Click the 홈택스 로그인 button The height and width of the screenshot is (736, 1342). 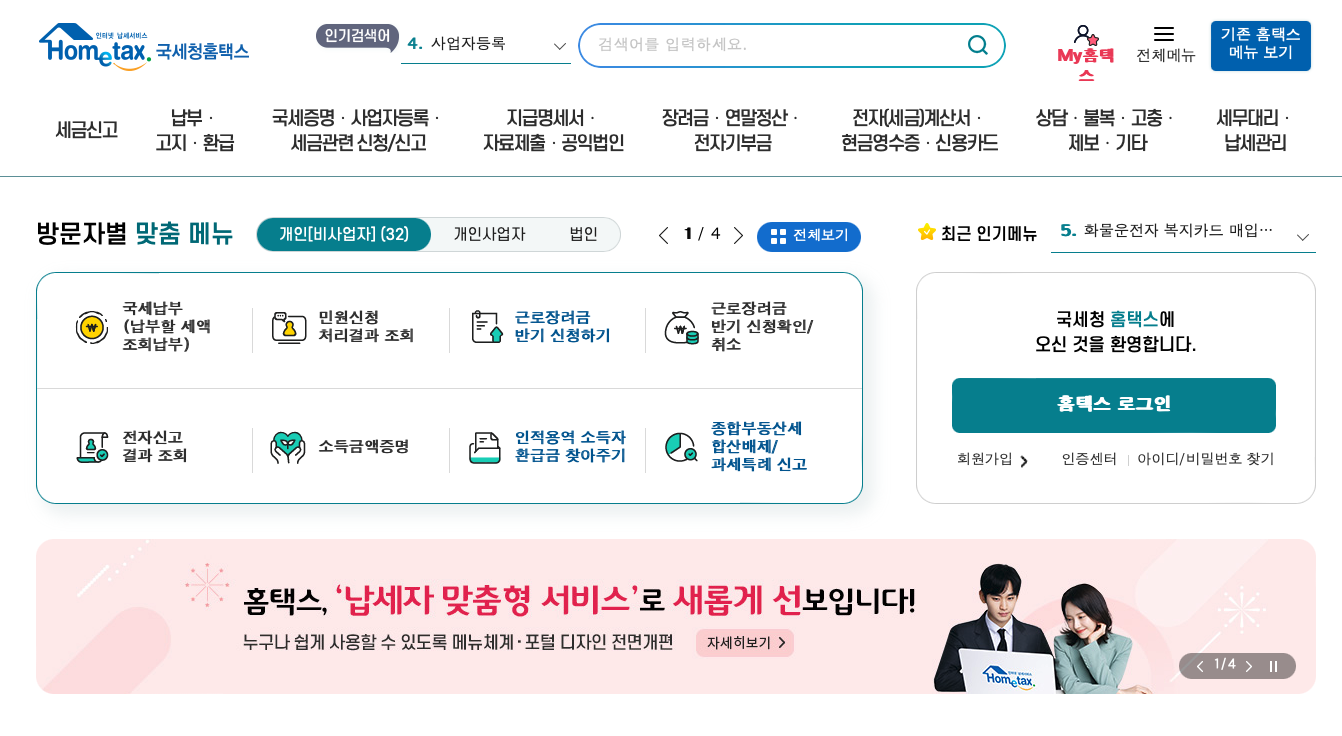point(1114,405)
